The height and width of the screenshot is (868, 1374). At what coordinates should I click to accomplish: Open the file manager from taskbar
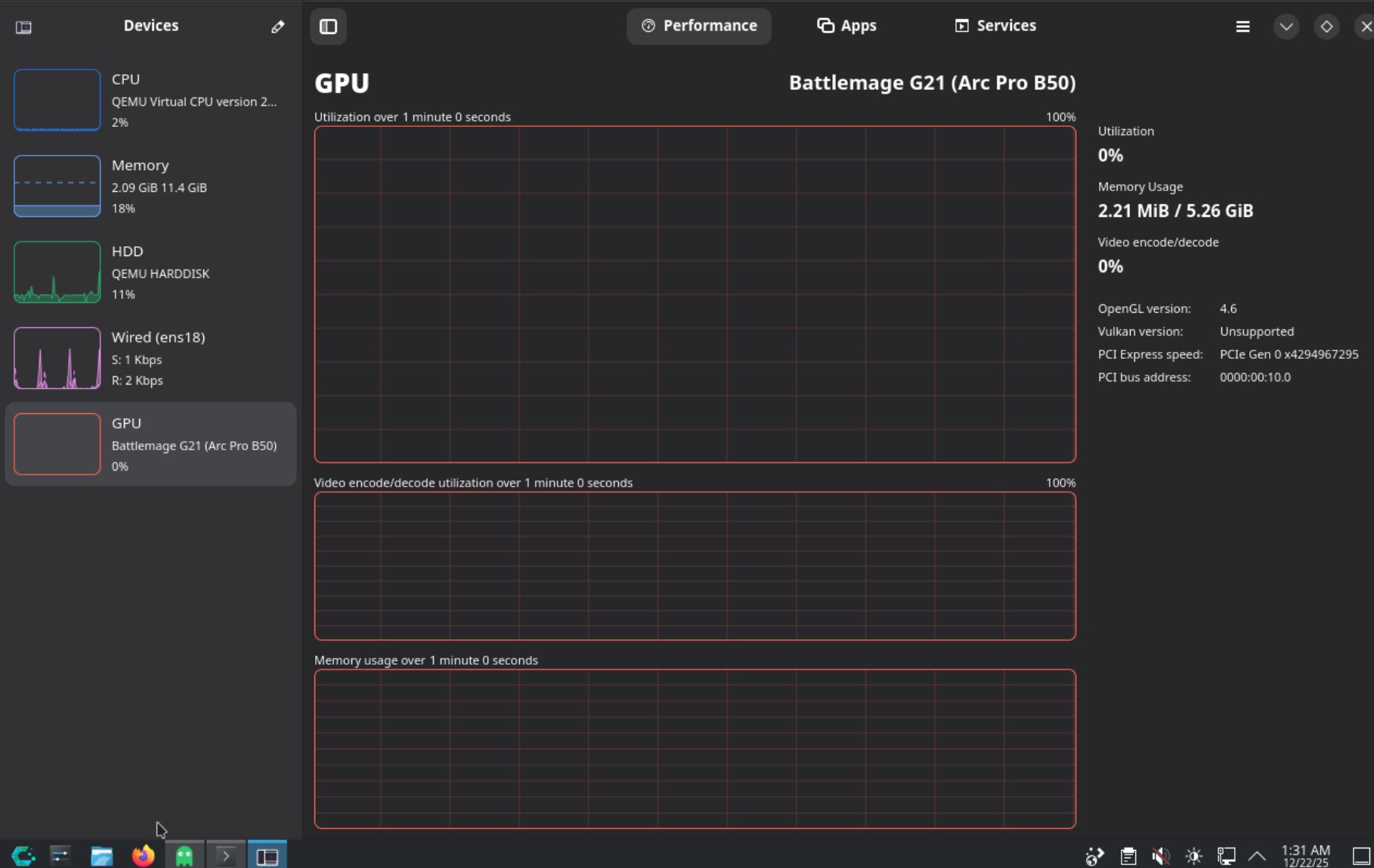pyautogui.click(x=101, y=855)
